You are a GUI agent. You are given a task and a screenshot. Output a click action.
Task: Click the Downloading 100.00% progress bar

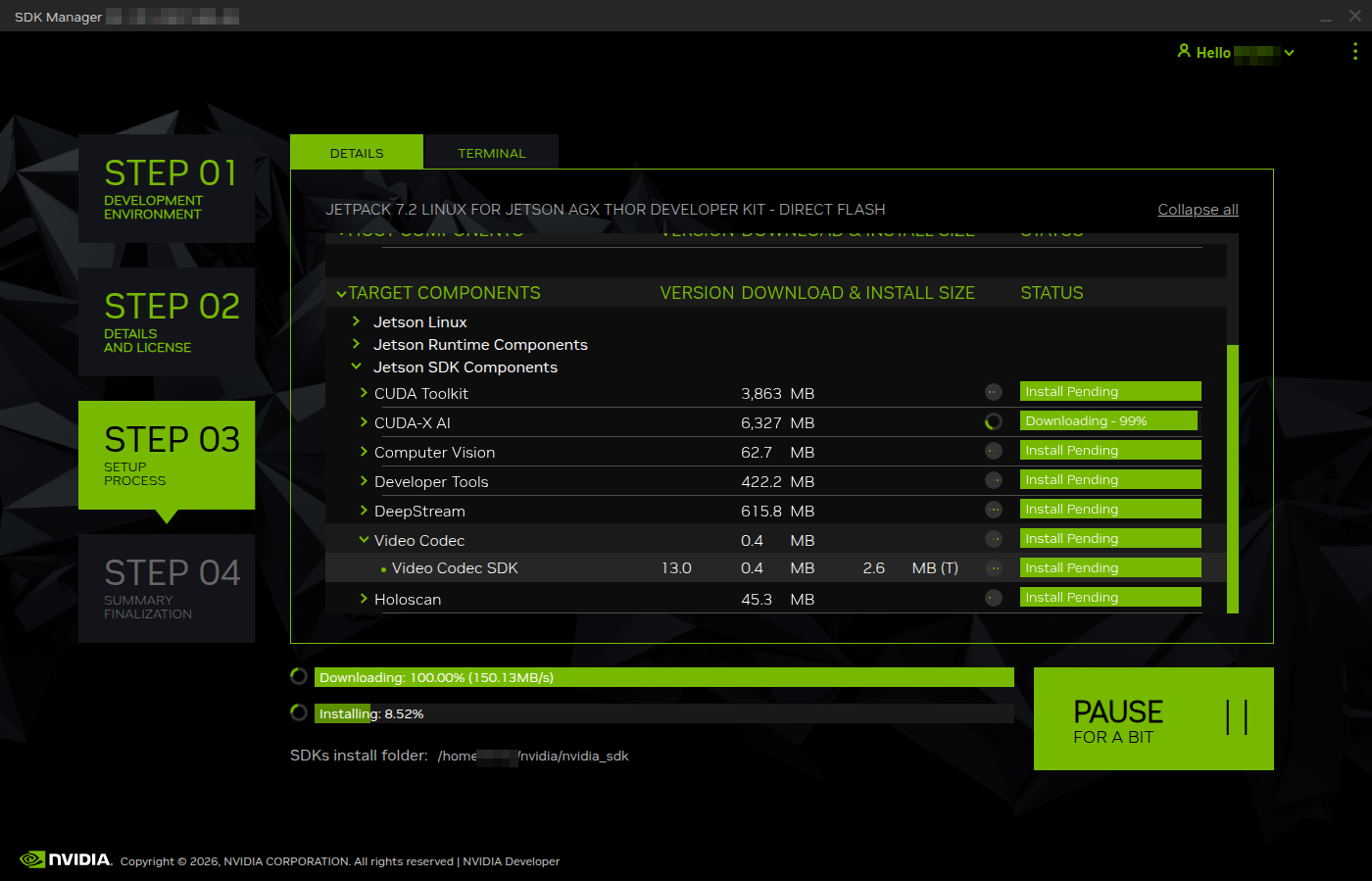click(664, 677)
